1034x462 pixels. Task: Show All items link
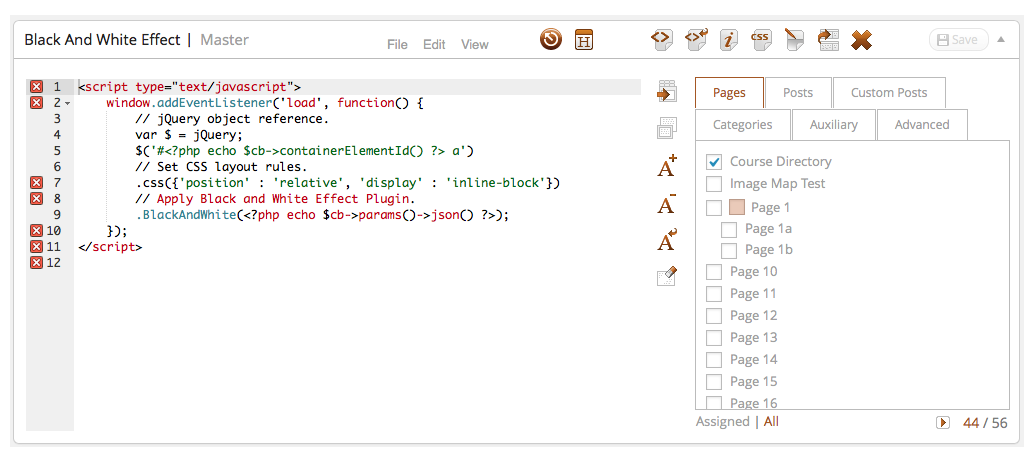click(x=771, y=422)
